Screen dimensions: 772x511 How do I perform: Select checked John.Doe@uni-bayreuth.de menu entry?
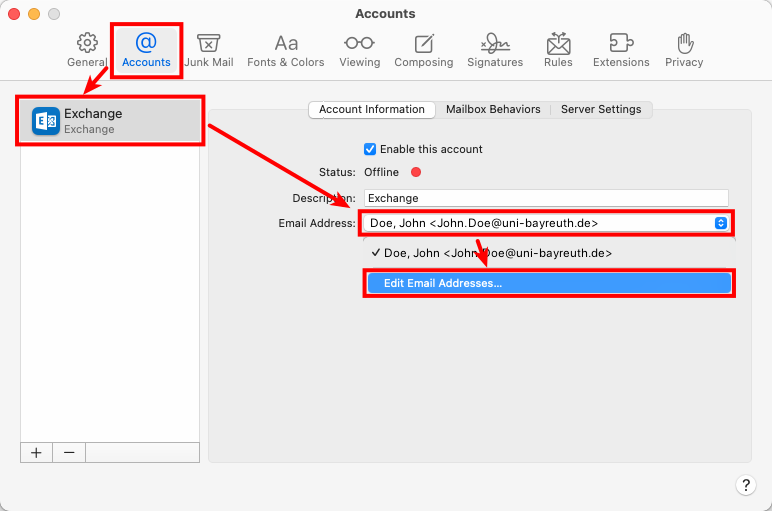[x=497, y=254]
